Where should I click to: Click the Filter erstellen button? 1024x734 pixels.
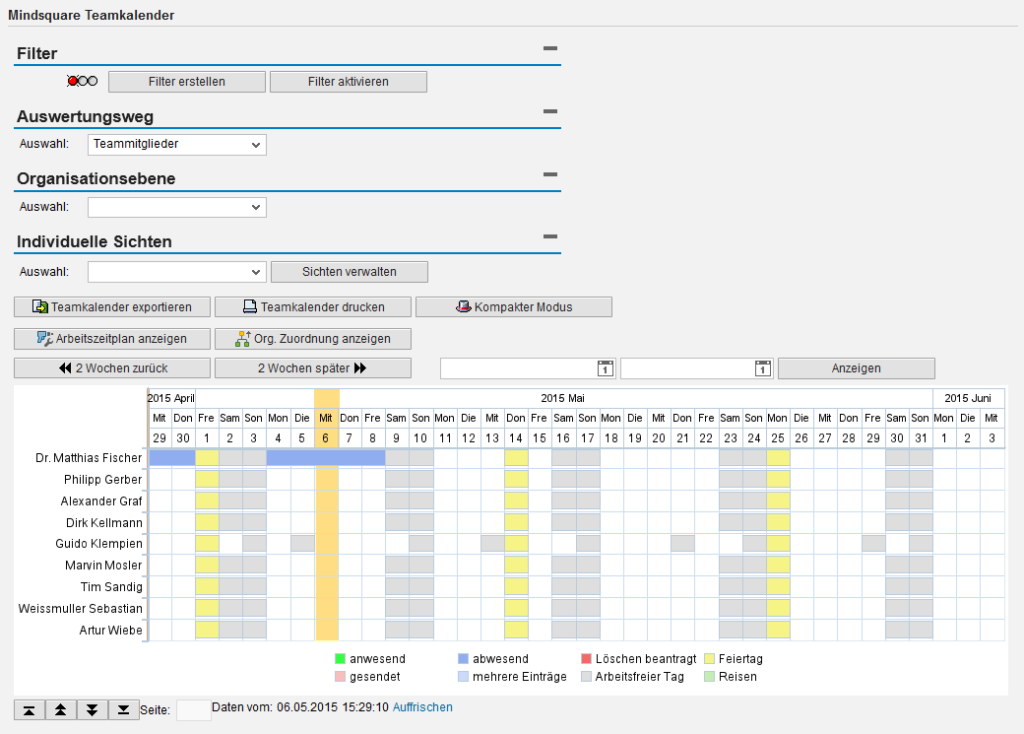(186, 81)
